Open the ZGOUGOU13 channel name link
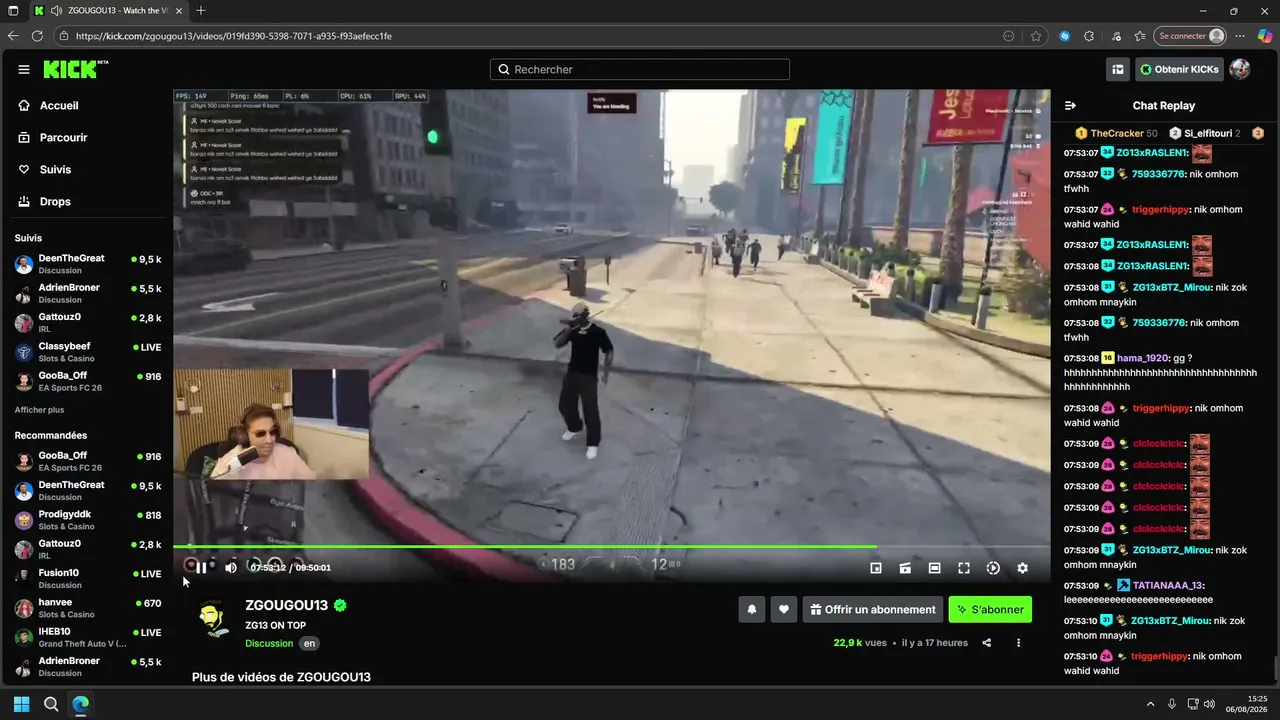Screen dimensions: 1280x720 click(x=287, y=606)
